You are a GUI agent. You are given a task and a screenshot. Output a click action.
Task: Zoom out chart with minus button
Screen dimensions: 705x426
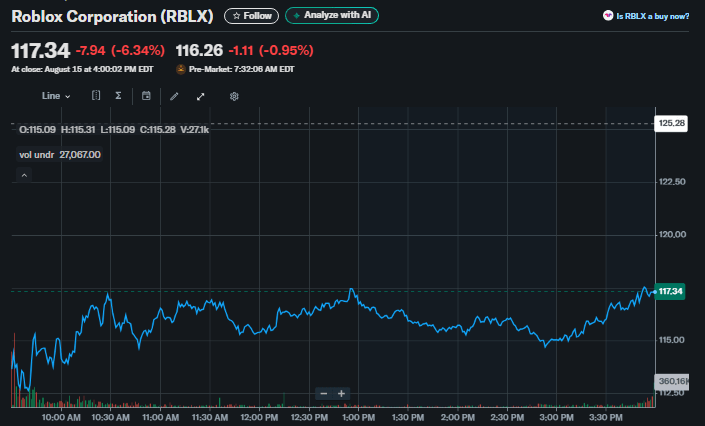pyautogui.click(x=324, y=394)
